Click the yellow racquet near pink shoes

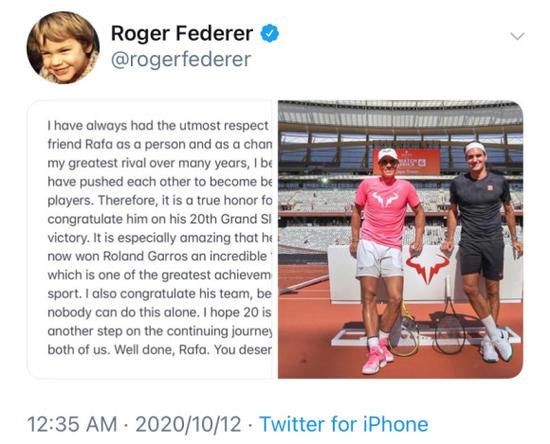405,330
